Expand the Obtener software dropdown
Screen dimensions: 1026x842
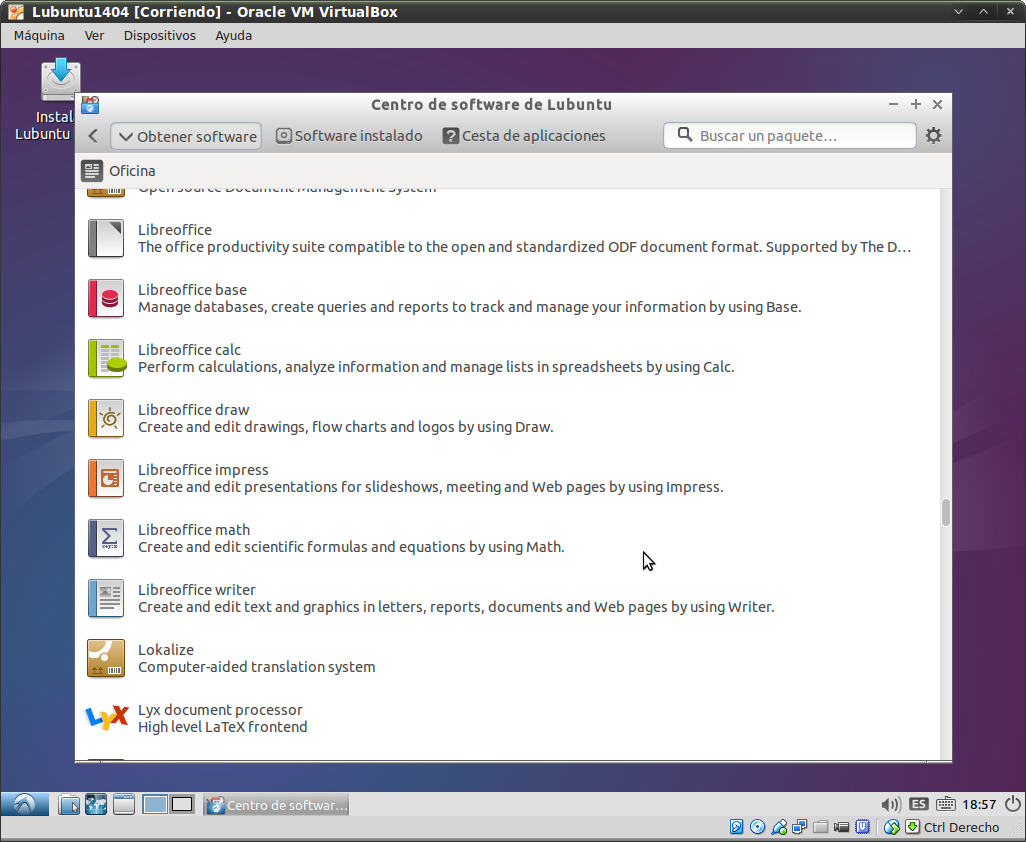click(186, 136)
